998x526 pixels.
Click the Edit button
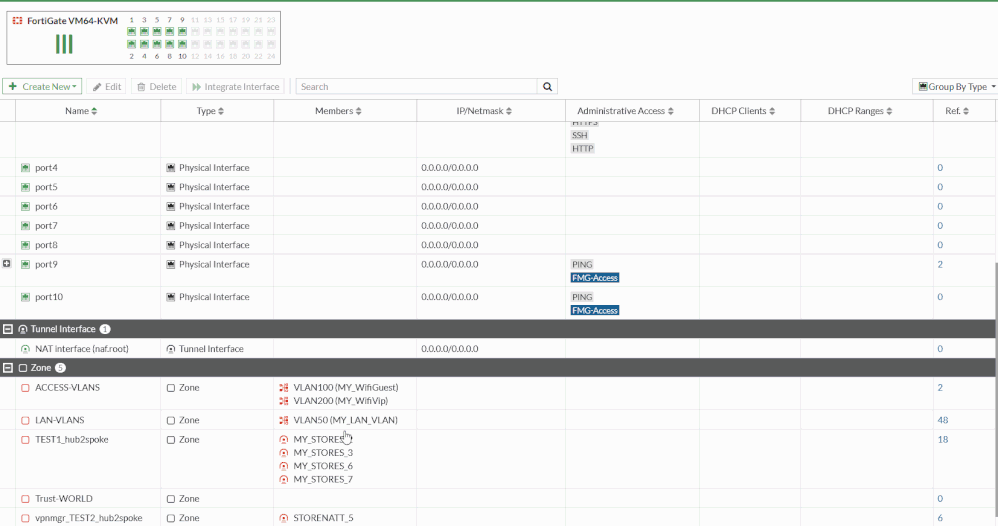click(106, 87)
